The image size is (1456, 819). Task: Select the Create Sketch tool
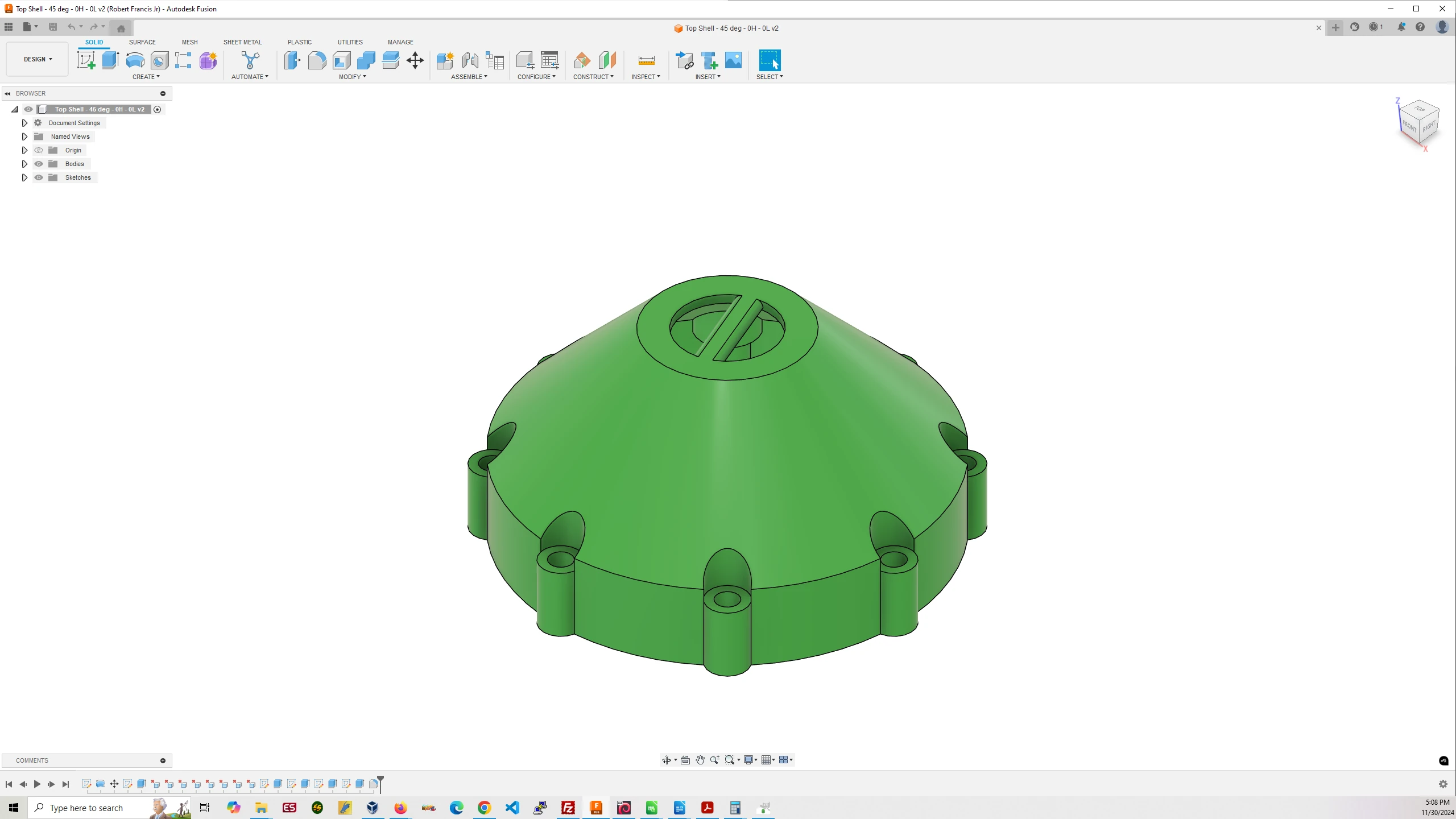(x=86, y=60)
